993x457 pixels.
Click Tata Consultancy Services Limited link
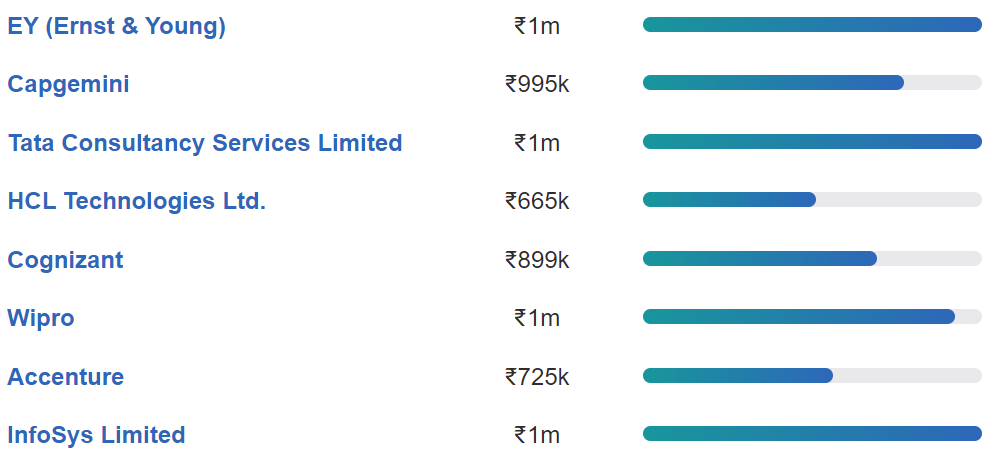tap(205, 142)
